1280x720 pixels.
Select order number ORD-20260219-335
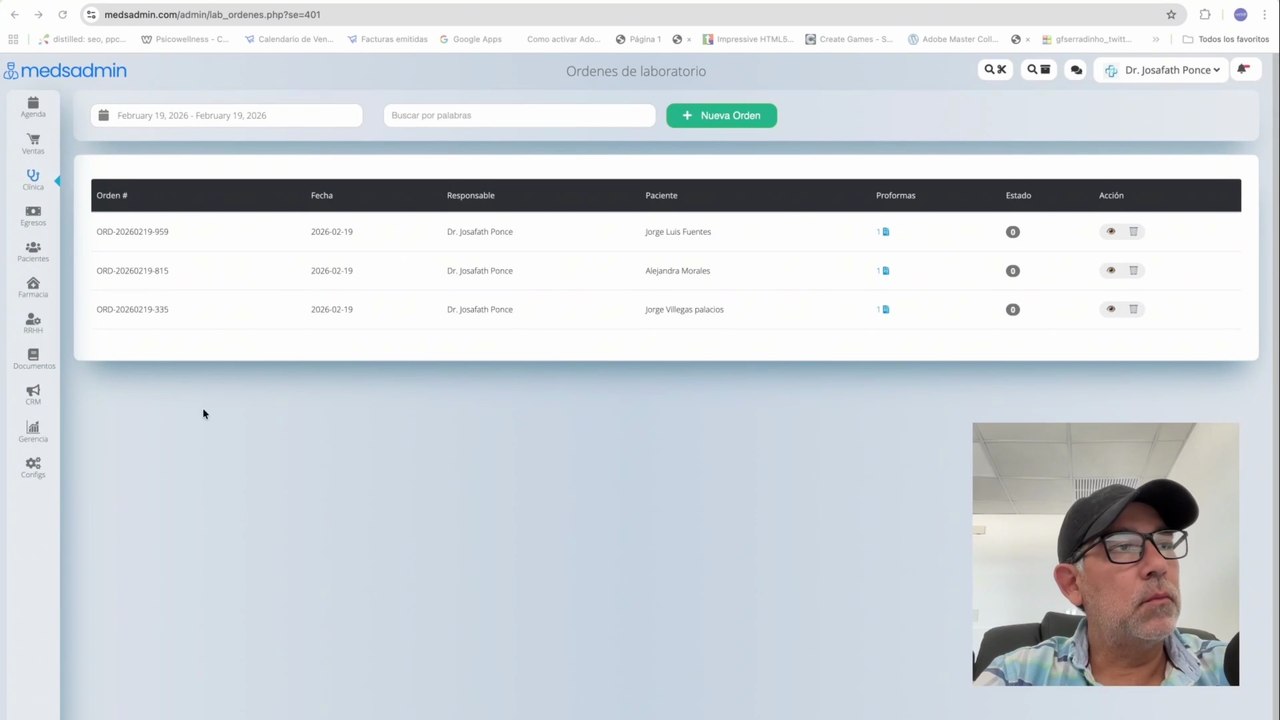click(x=132, y=310)
